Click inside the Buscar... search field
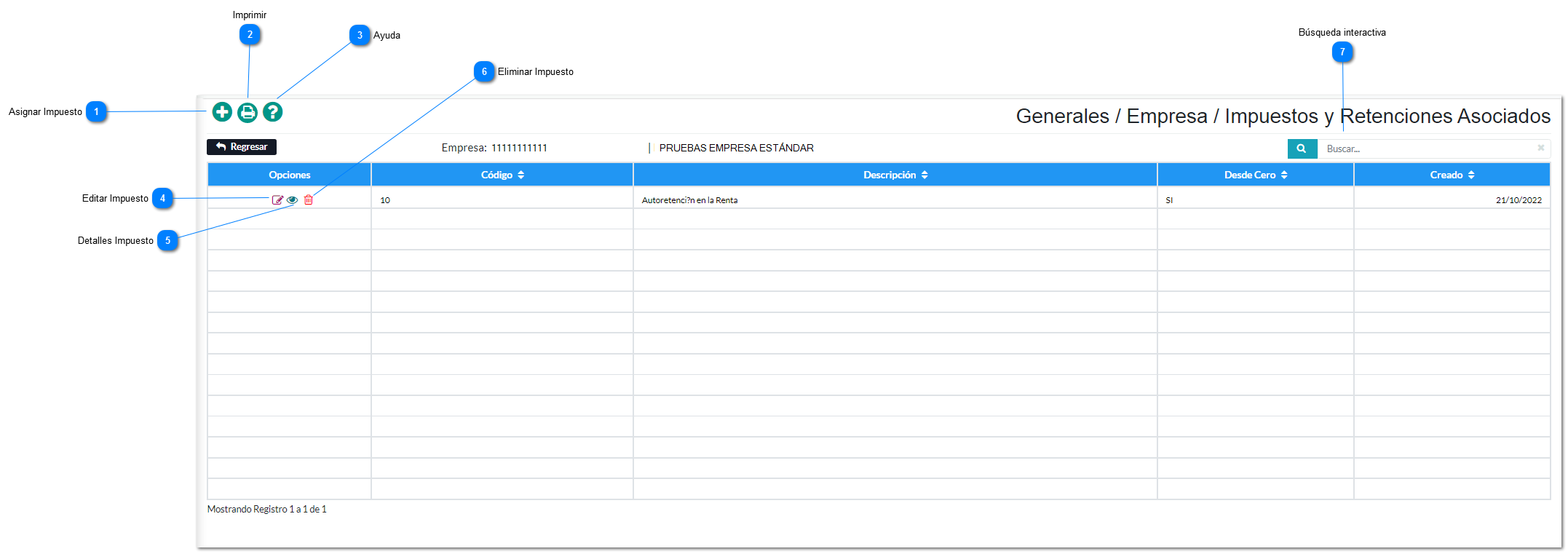Image resolution: width=1568 pixels, height=554 pixels. tap(1427, 149)
